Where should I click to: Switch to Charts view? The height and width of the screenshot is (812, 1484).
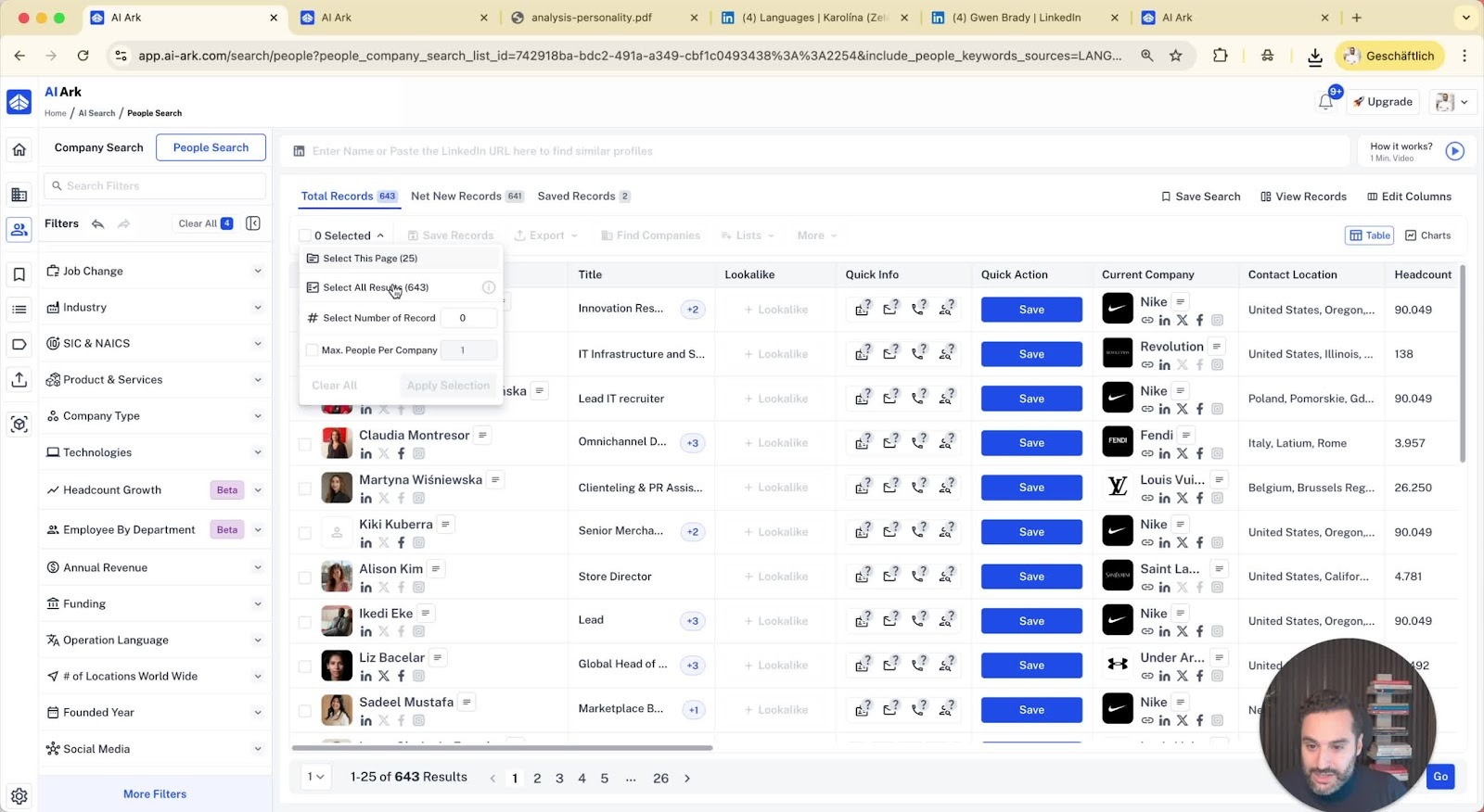pyautogui.click(x=1428, y=235)
